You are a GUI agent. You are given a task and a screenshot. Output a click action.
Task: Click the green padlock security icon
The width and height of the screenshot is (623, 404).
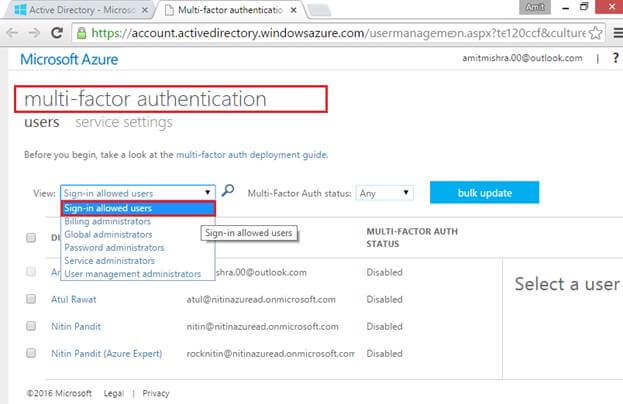(81, 33)
